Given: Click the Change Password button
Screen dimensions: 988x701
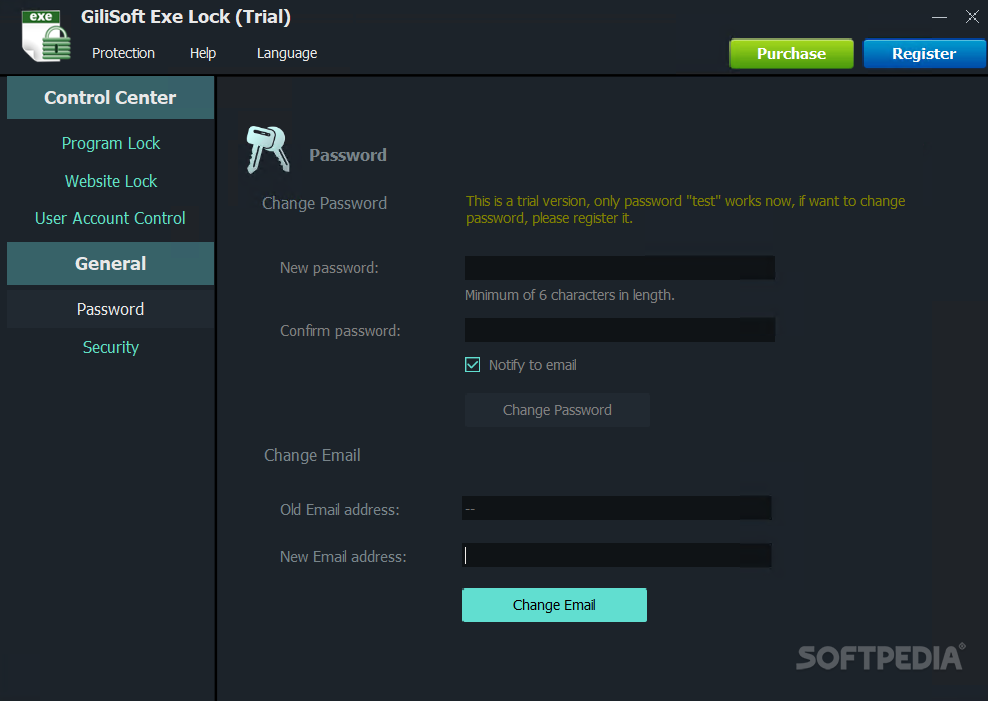Looking at the screenshot, I should 557,410.
